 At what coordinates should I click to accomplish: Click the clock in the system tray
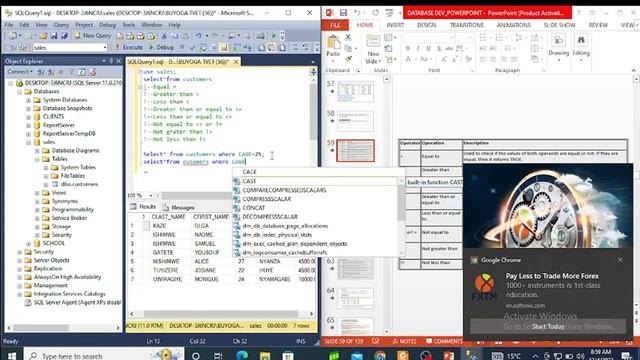click(x=601, y=355)
